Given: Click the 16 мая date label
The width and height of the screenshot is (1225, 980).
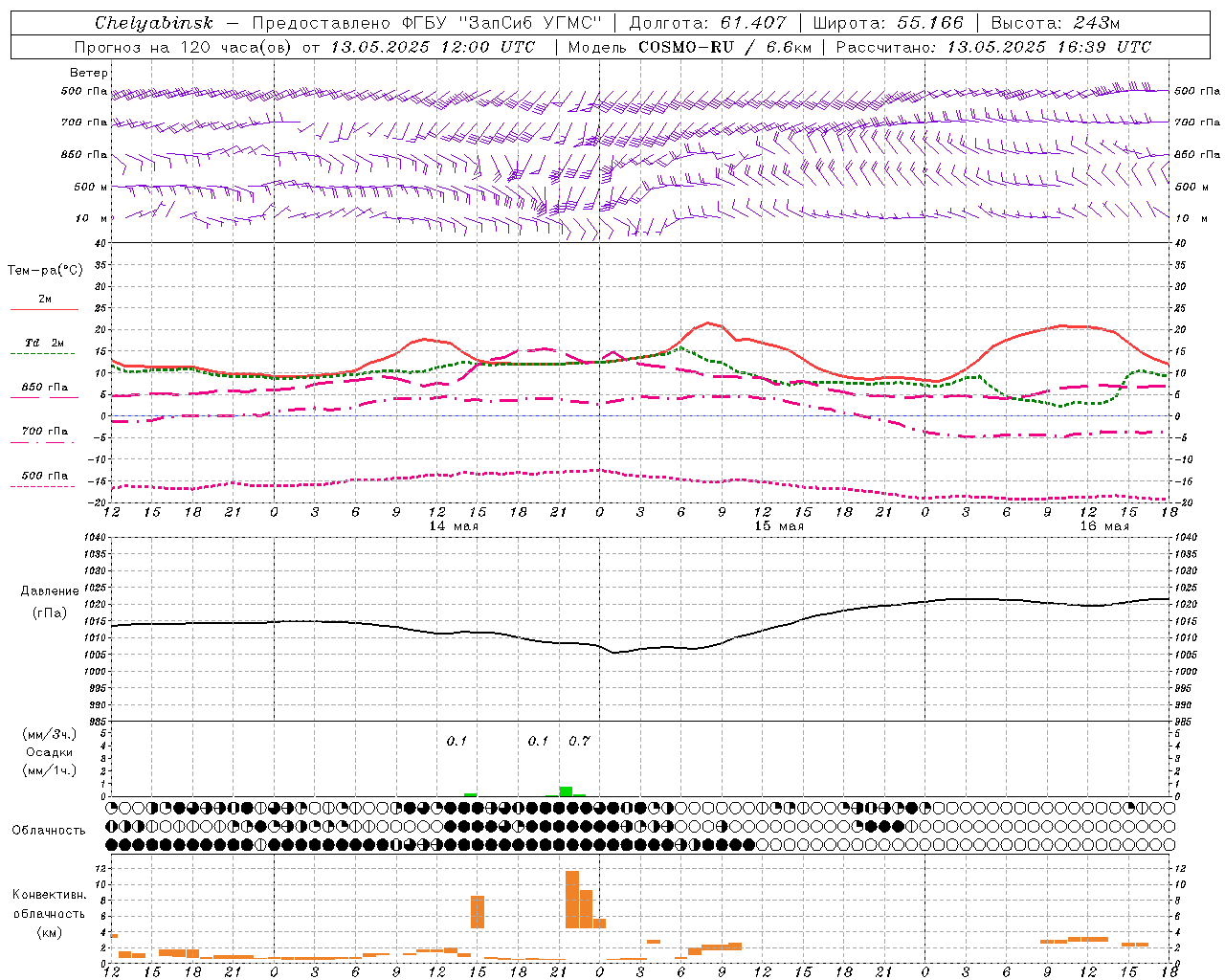Looking at the screenshot, I should pyautogui.click(x=1104, y=526).
